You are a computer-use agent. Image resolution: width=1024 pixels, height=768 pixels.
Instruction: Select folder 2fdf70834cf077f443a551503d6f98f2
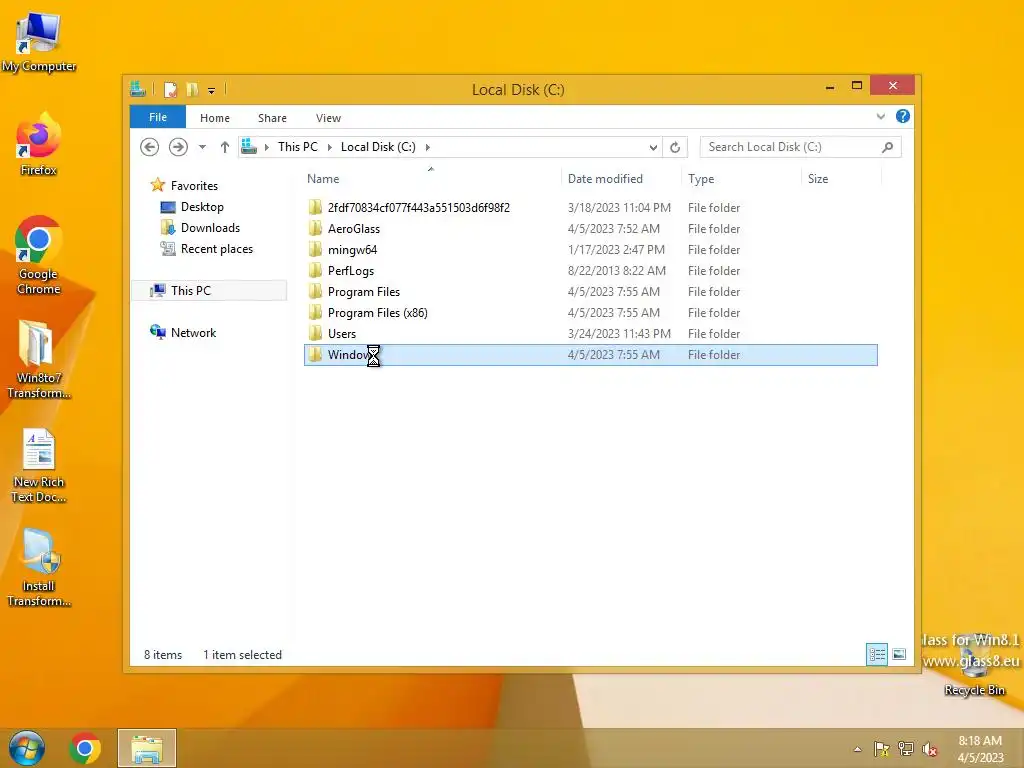(x=591, y=208)
